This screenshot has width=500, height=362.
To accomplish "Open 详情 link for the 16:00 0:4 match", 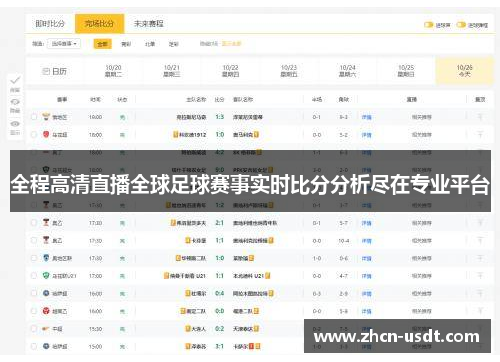I will 367,294.
